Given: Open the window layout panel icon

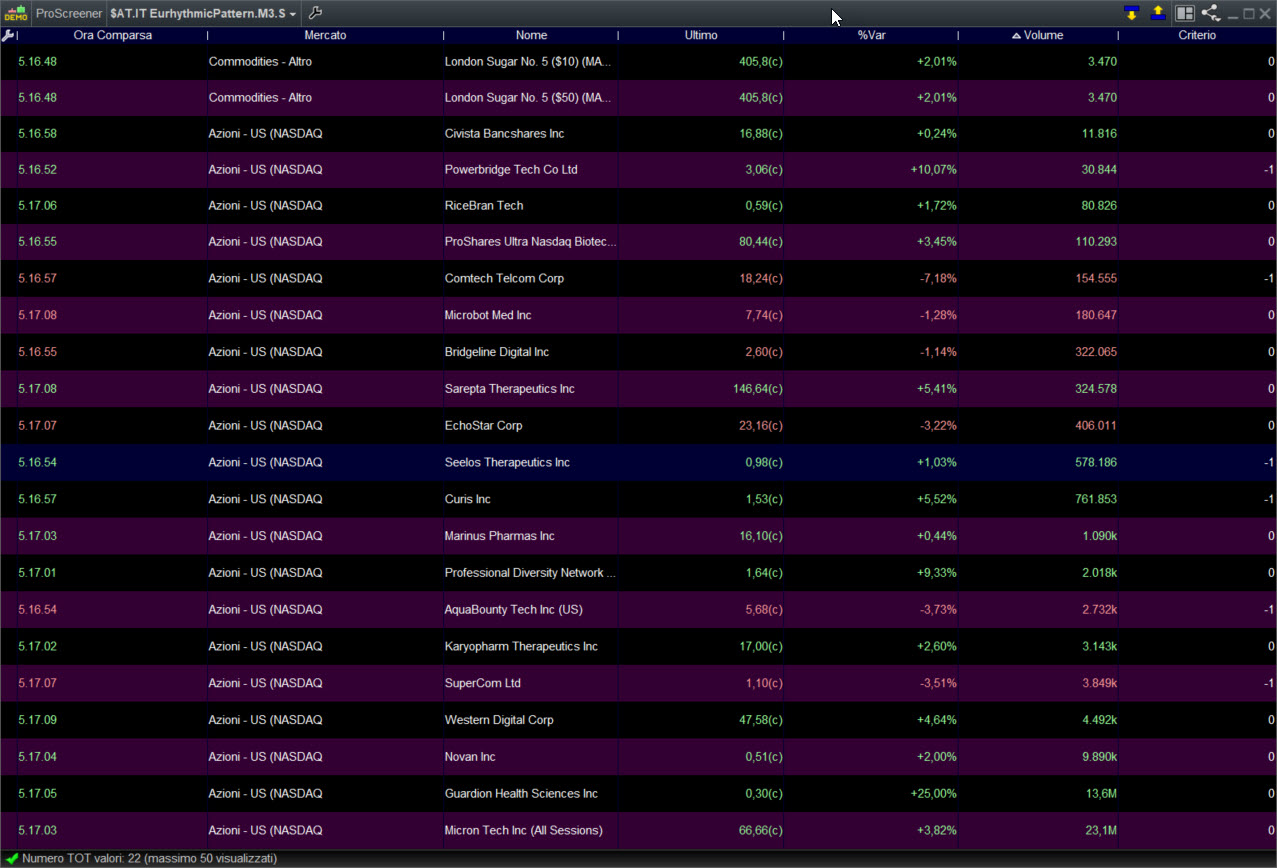Looking at the screenshot, I should pos(1185,13).
